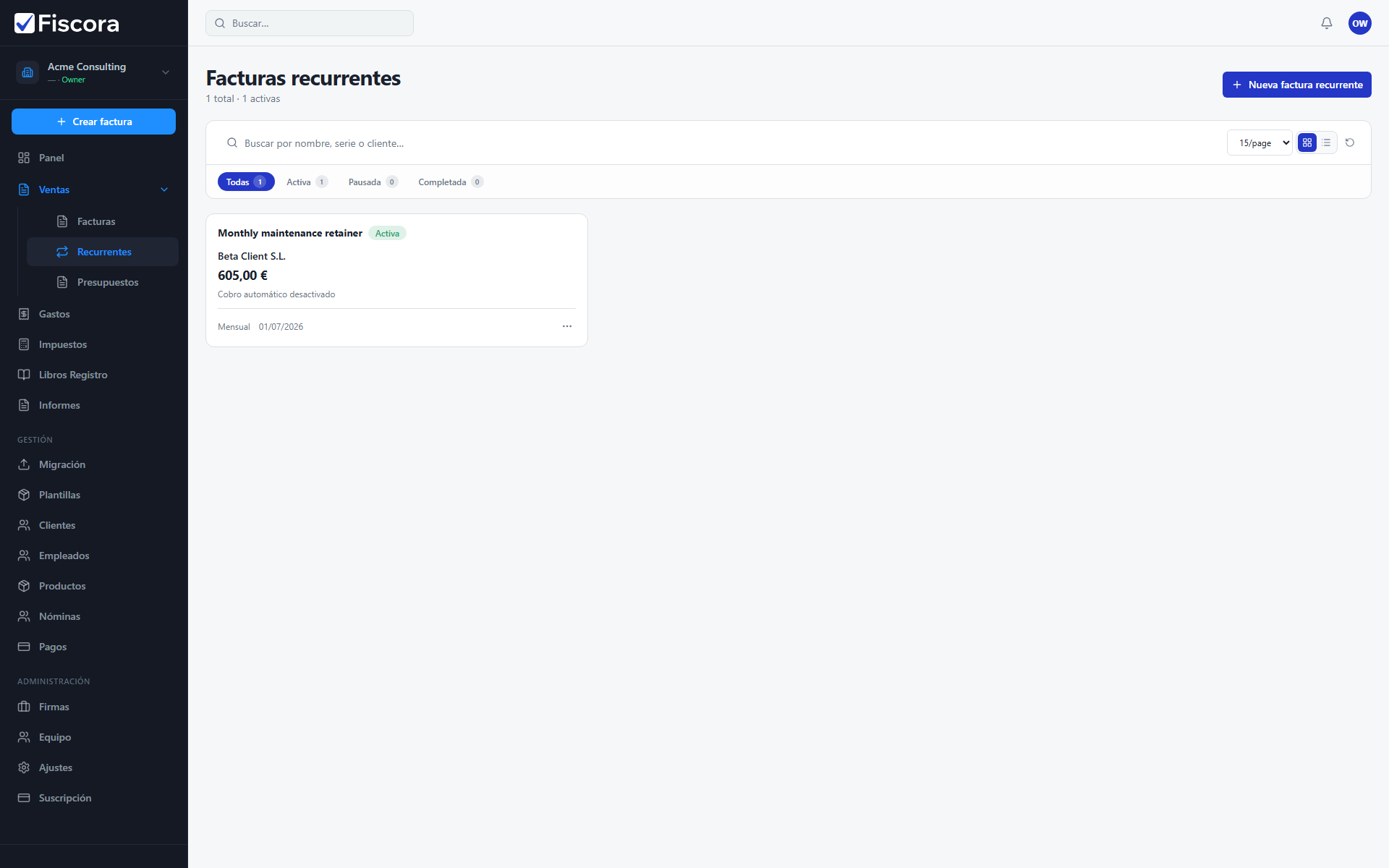This screenshot has width=1389, height=868.
Task: Switch to grid view layout
Action: [x=1307, y=142]
